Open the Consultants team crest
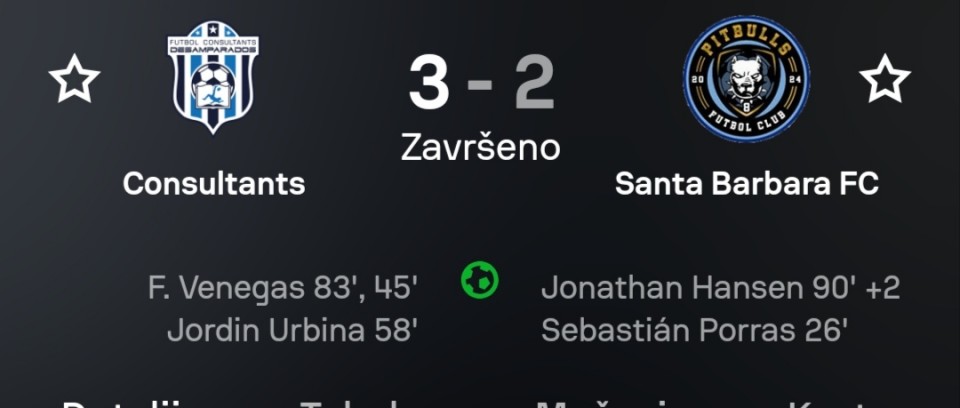 click(213, 77)
